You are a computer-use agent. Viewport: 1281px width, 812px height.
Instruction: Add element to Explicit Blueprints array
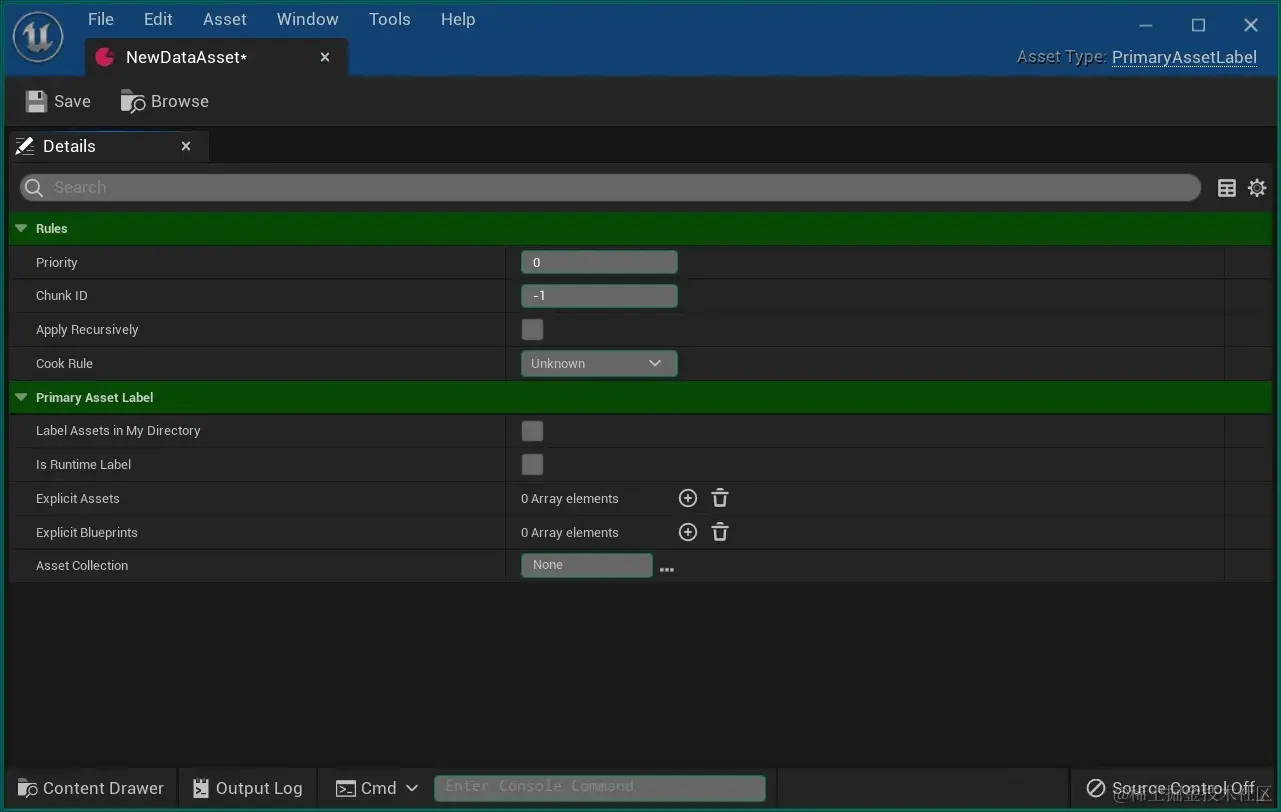688,532
